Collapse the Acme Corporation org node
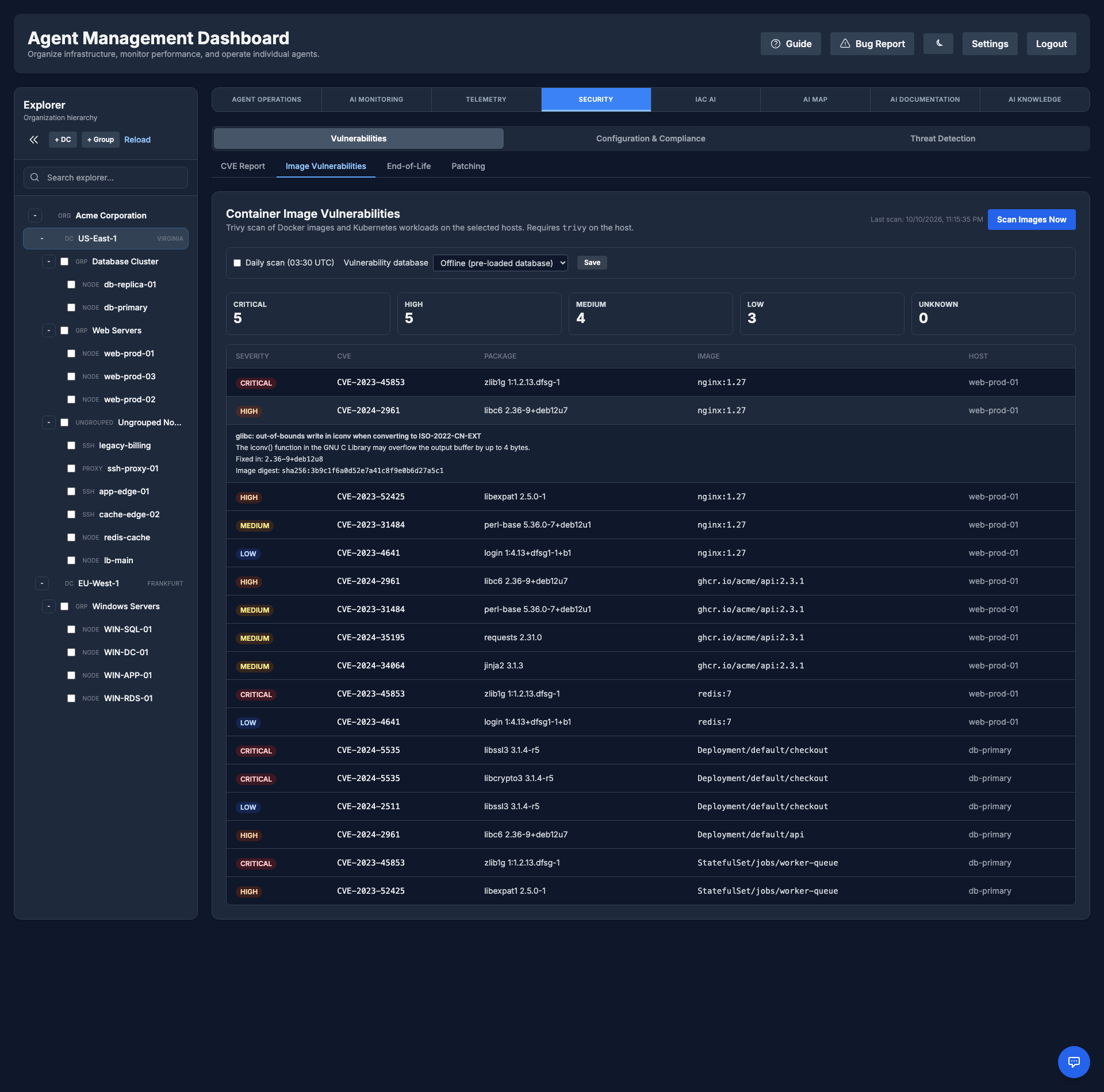The width and height of the screenshot is (1104, 1092). click(35, 216)
